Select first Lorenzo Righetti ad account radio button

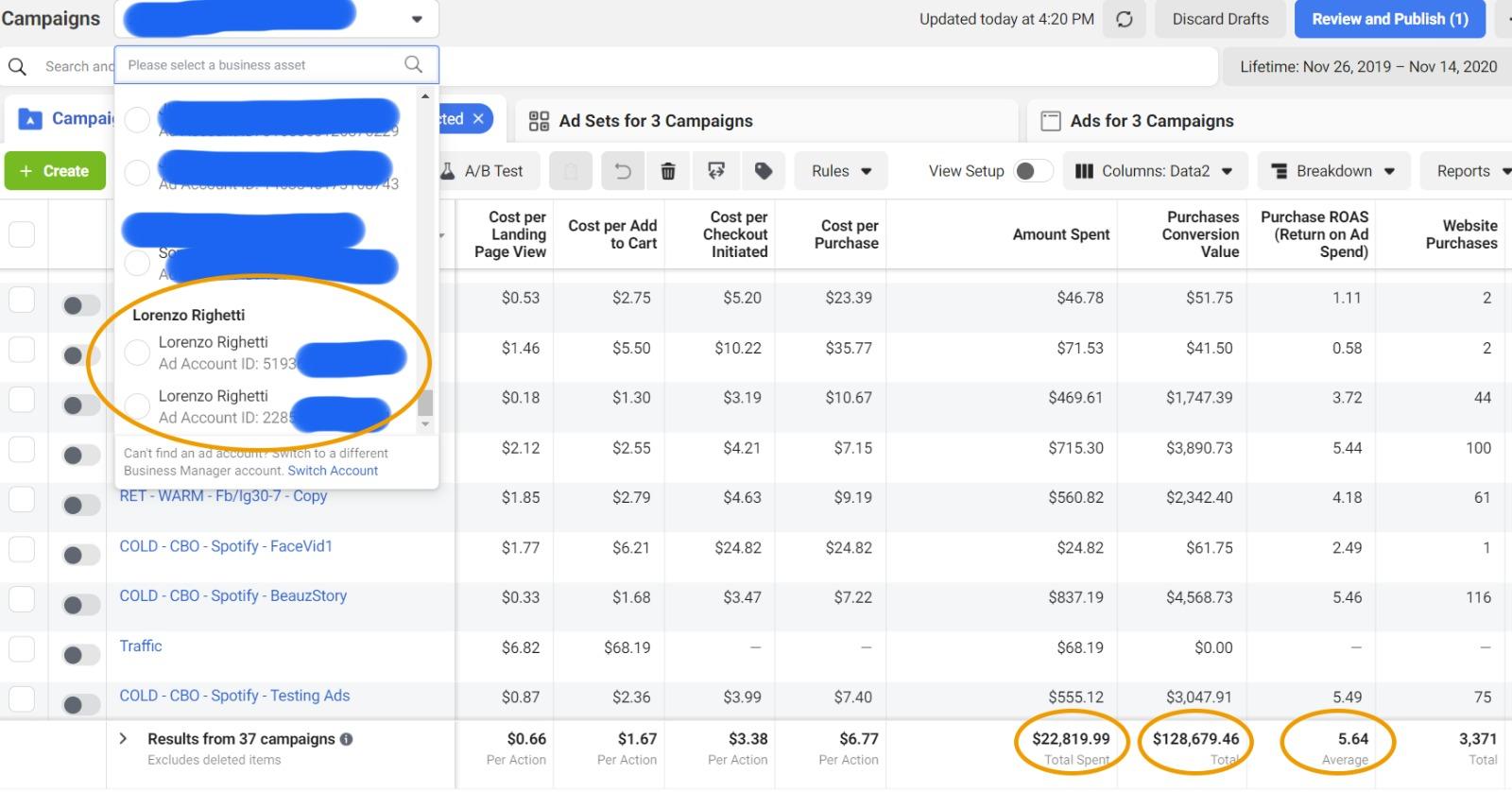click(137, 353)
